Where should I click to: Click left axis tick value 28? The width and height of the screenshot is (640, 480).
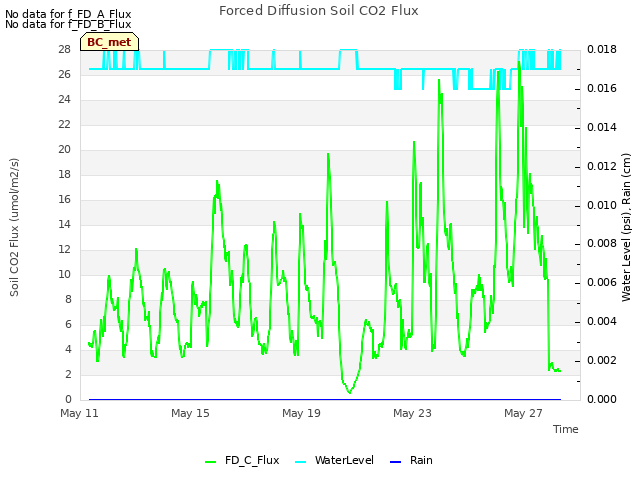point(64,49)
